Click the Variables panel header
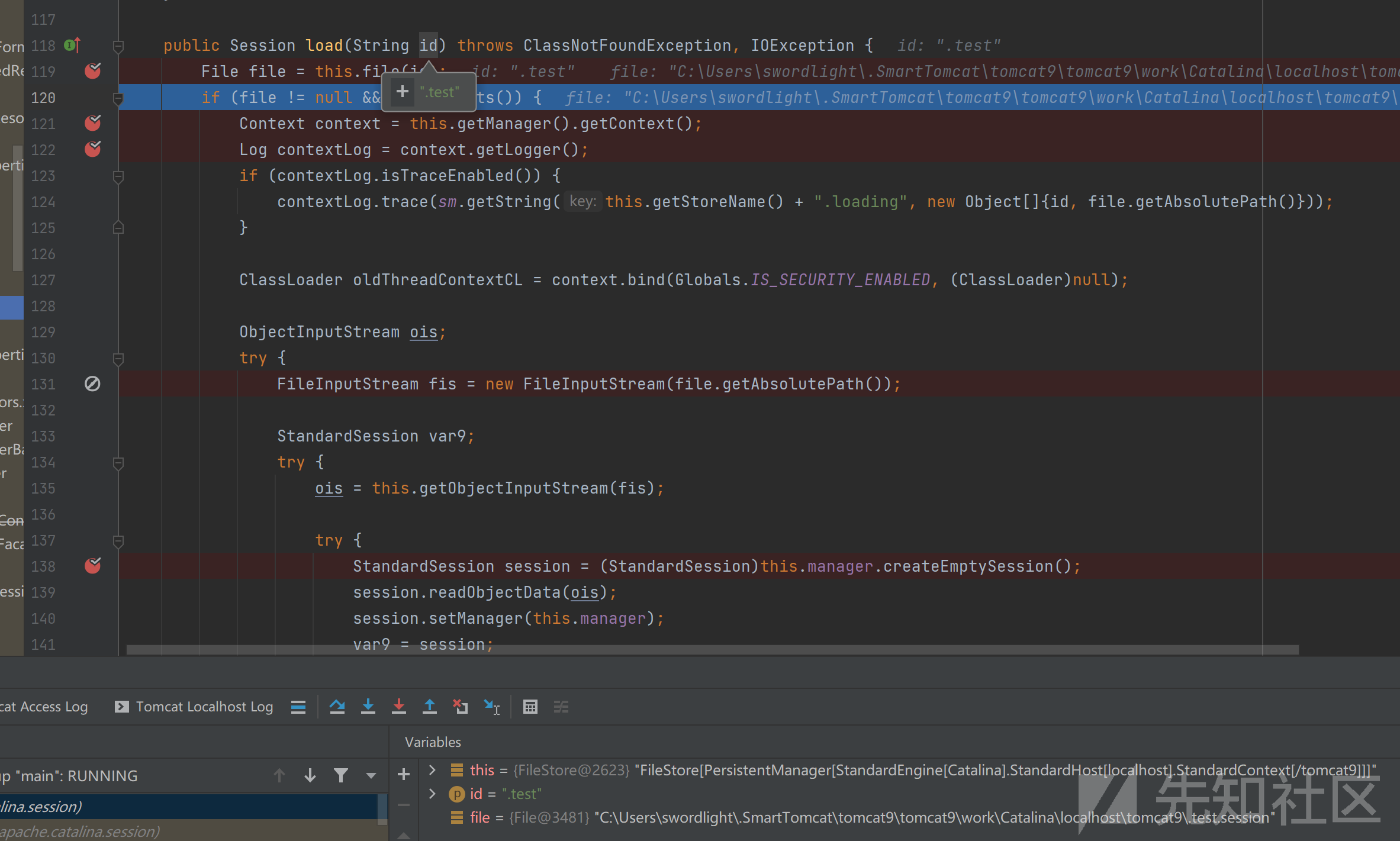This screenshot has height=841, width=1400. click(x=433, y=742)
